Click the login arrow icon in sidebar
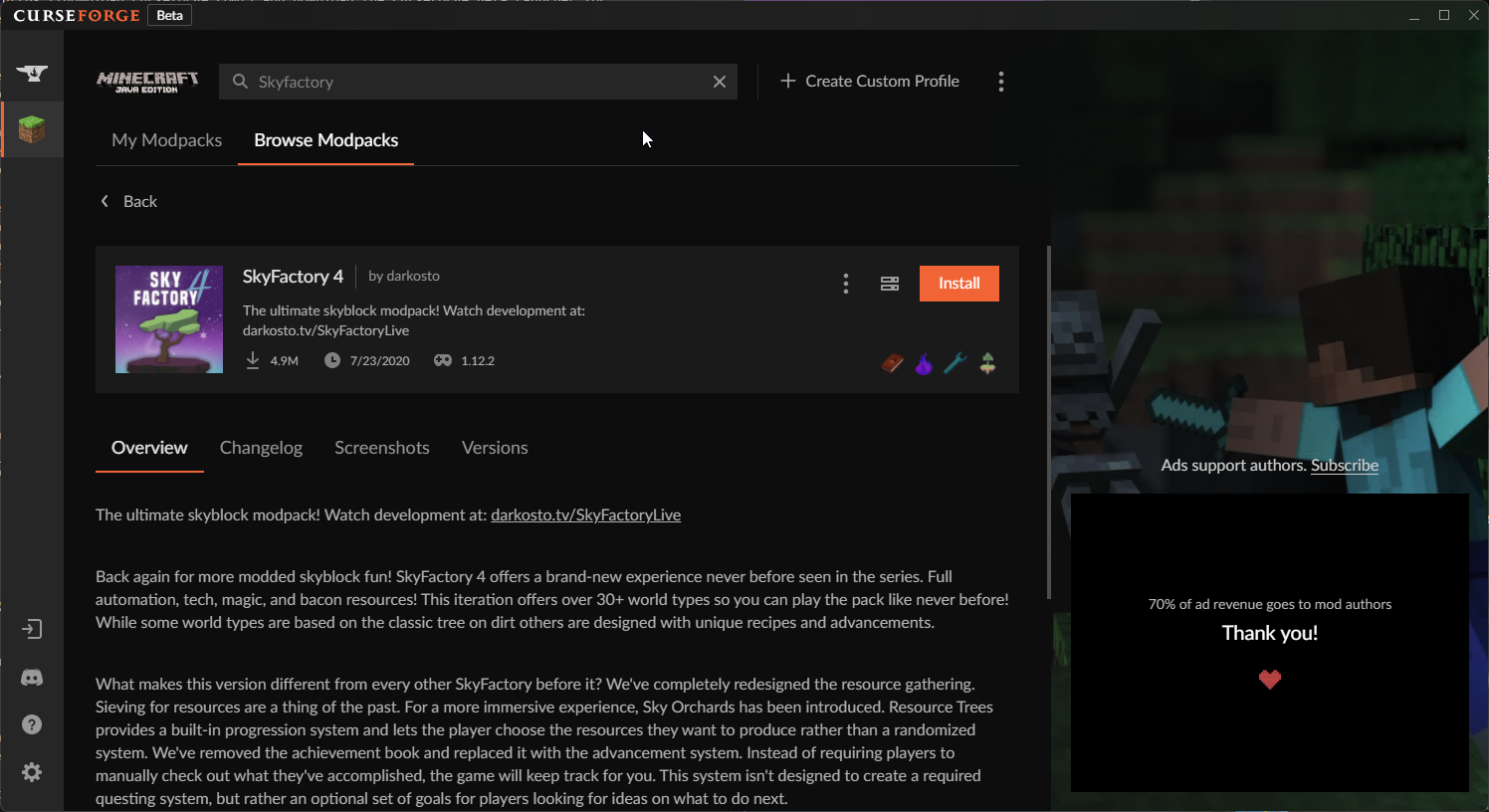The height and width of the screenshot is (812, 1489). [x=32, y=629]
